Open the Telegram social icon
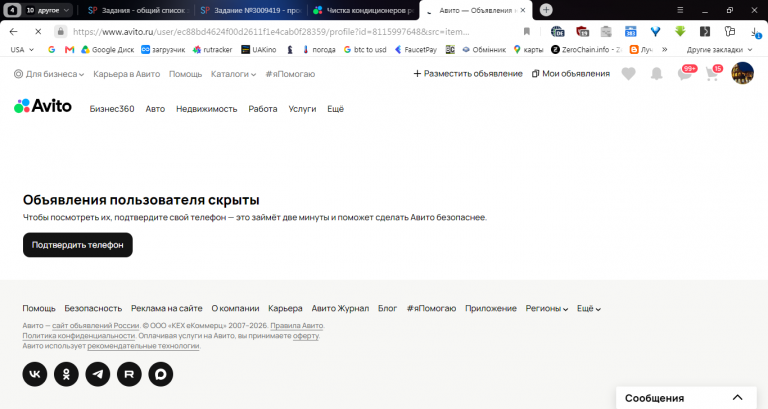Viewport: 768px width, 409px height. (x=98, y=374)
